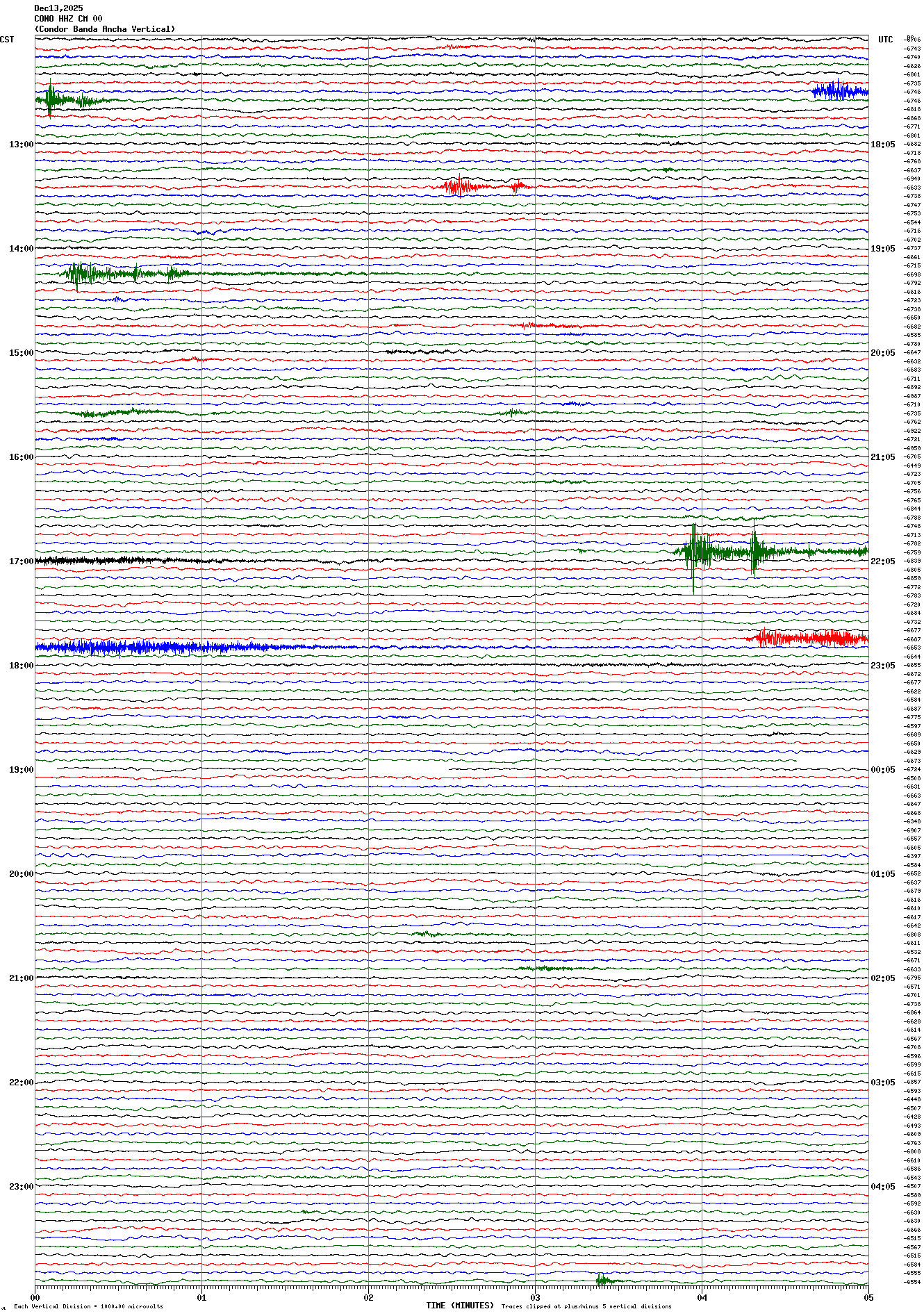924x1316 pixels.
Task: Select the 13:00 CST time marker
Action: pyautogui.click(x=21, y=145)
